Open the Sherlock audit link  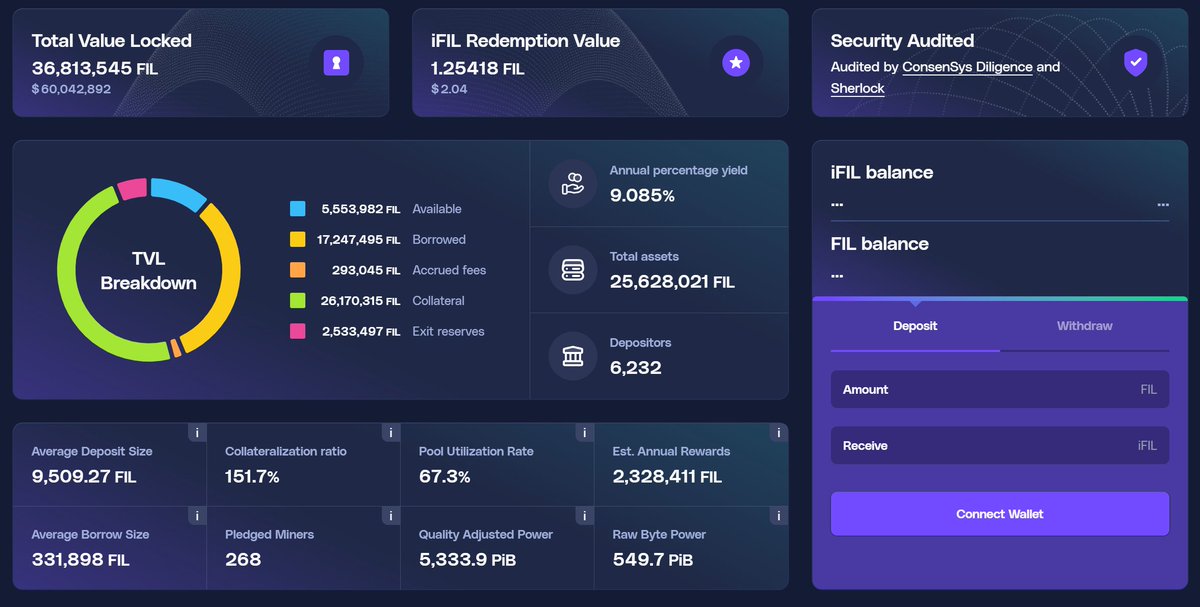pos(855,88)
